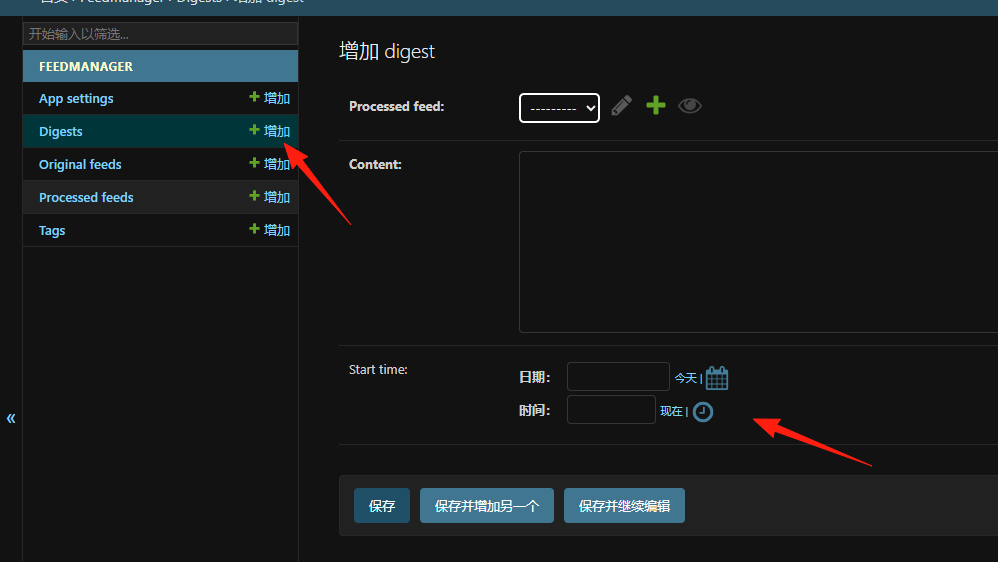This screenshot has height=562, width=998.
Task: Click inside the Content text area
Action: click(759, 242)
